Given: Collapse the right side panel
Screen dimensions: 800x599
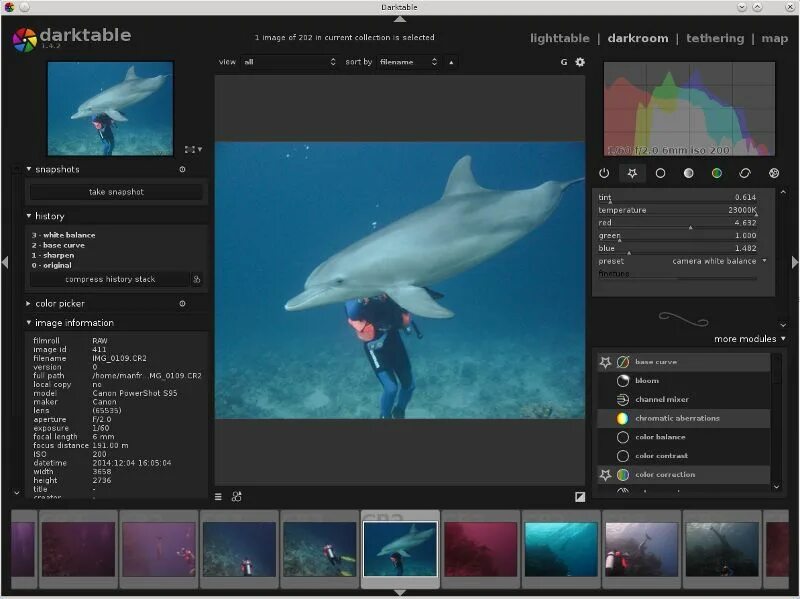Looking at the screenshot, I should pyautogui.click(x=794, y=262).
